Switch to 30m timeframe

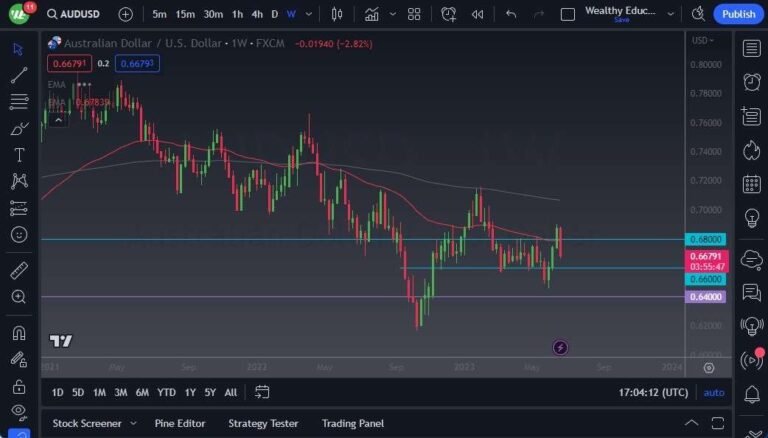[x=213, y=14]
